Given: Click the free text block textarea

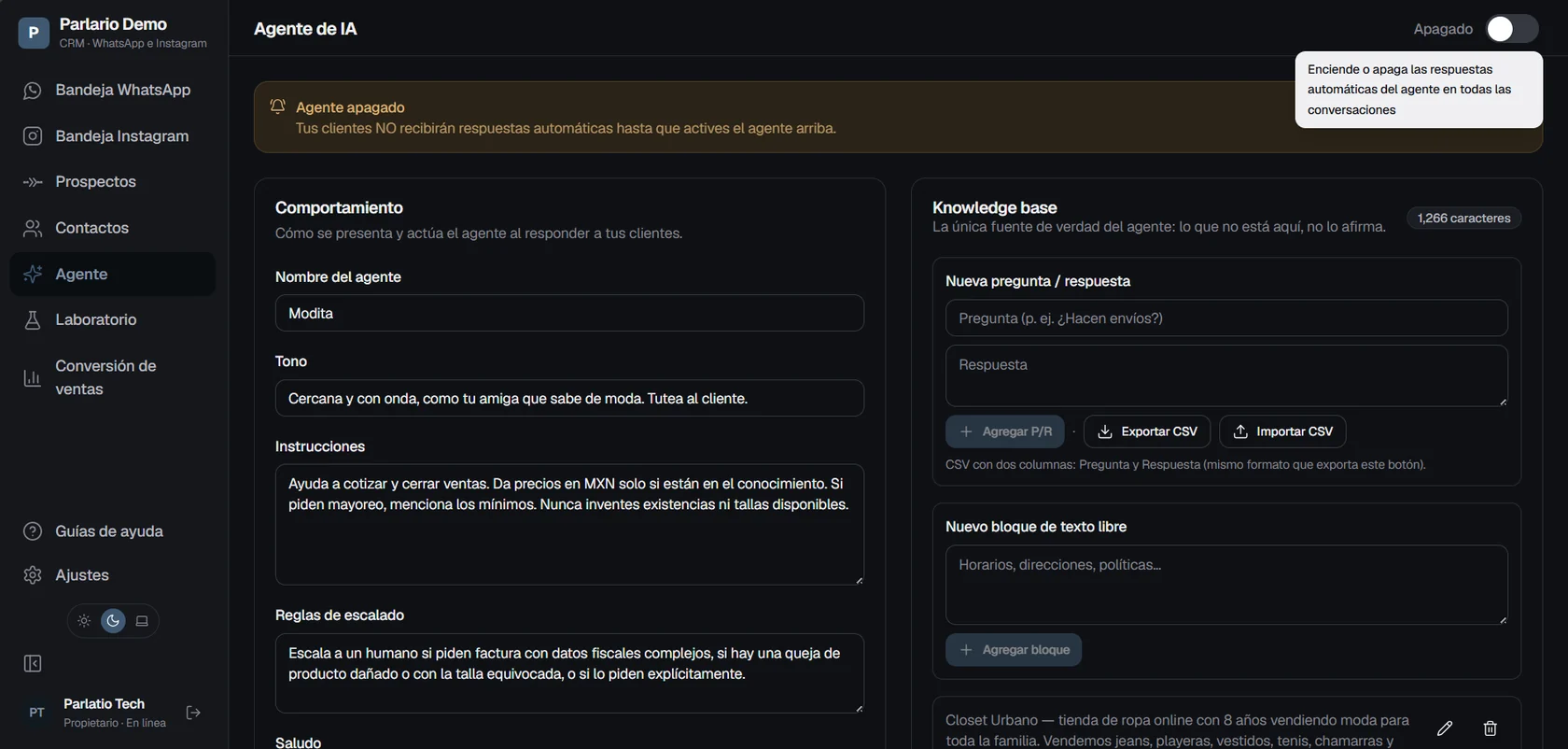Looking at the screenshot, I should click(x=1226, y=585).
